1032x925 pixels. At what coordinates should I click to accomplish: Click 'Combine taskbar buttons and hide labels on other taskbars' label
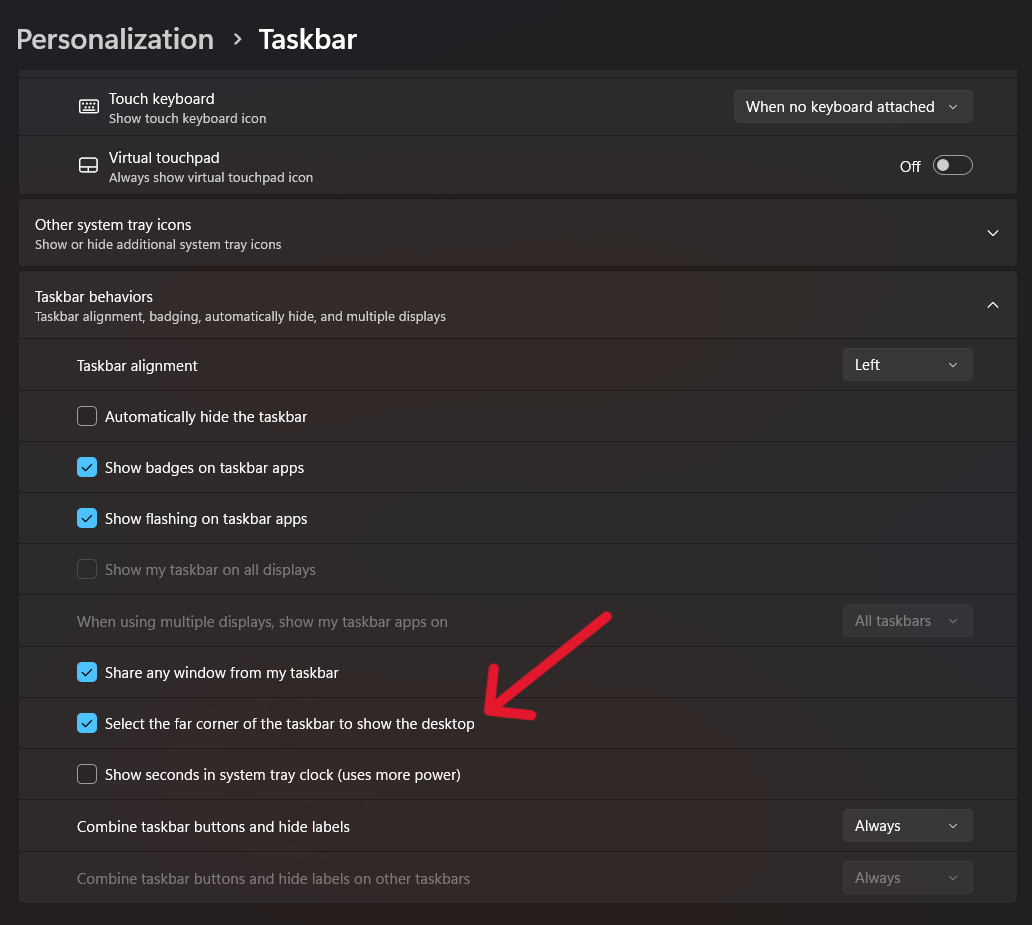tap(273, 879)
